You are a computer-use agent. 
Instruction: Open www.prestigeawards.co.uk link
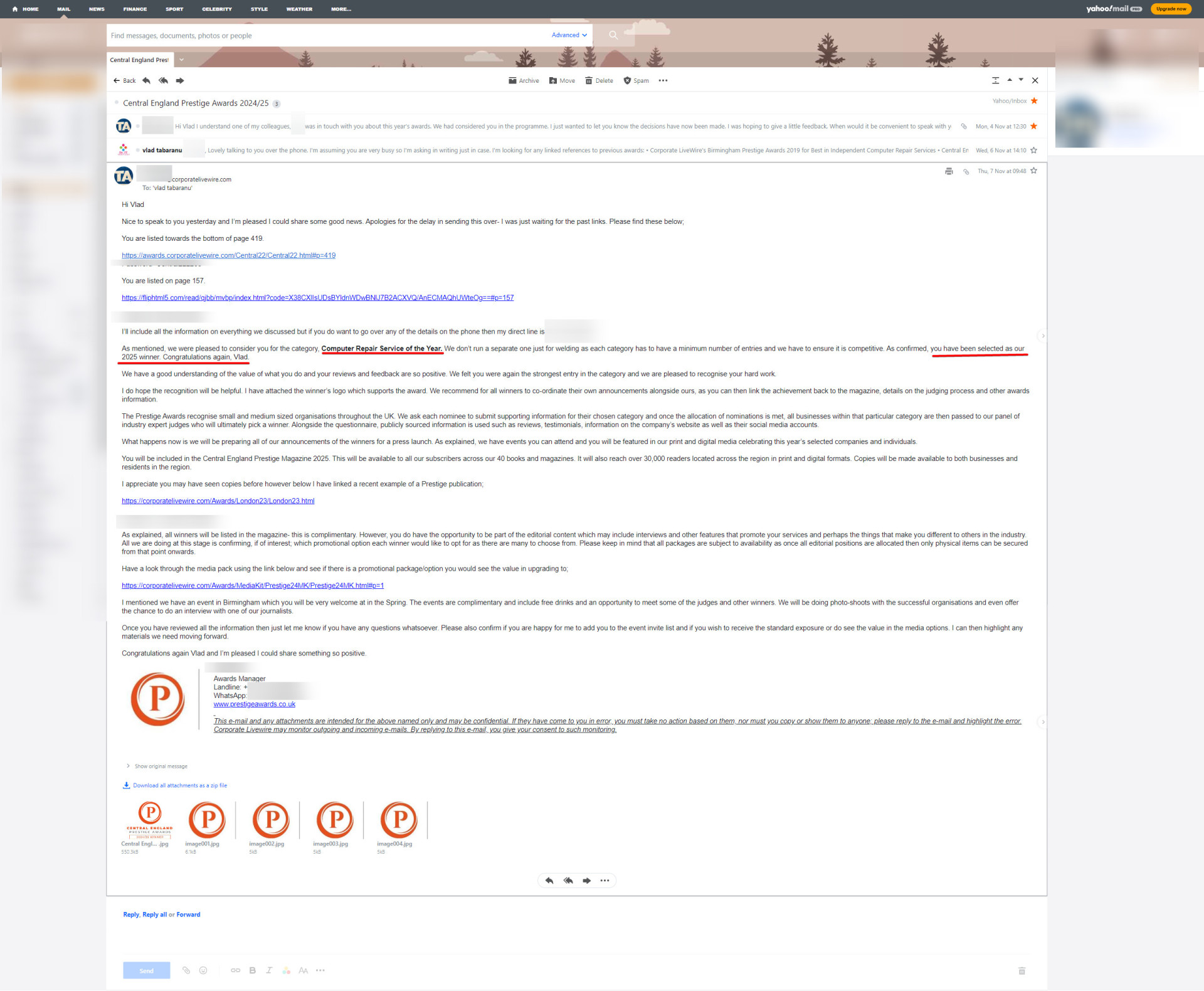254,704
